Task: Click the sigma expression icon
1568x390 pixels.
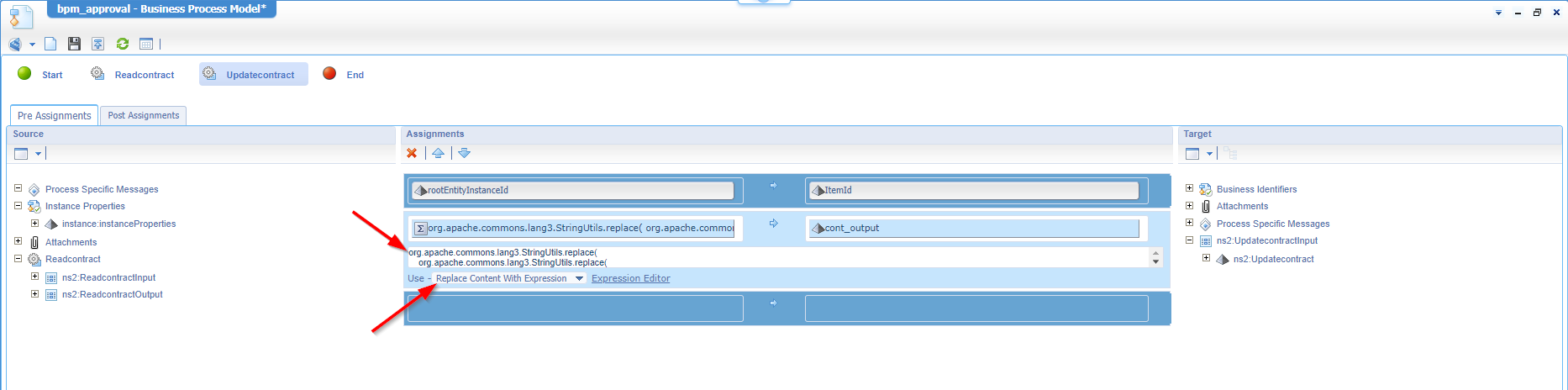Action: [420, 229]
